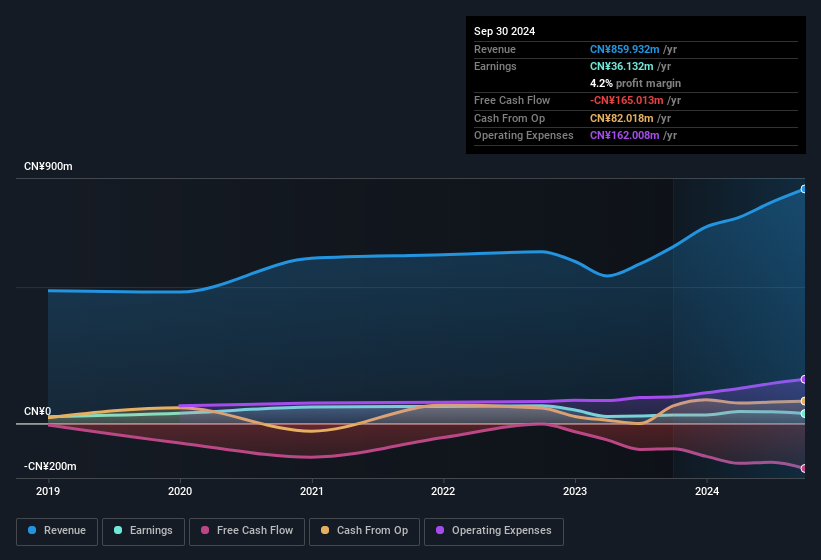Screen dimensions: 821x560
Task: Click the Earnings label in tooltip
Action: [x=495, y=66]
